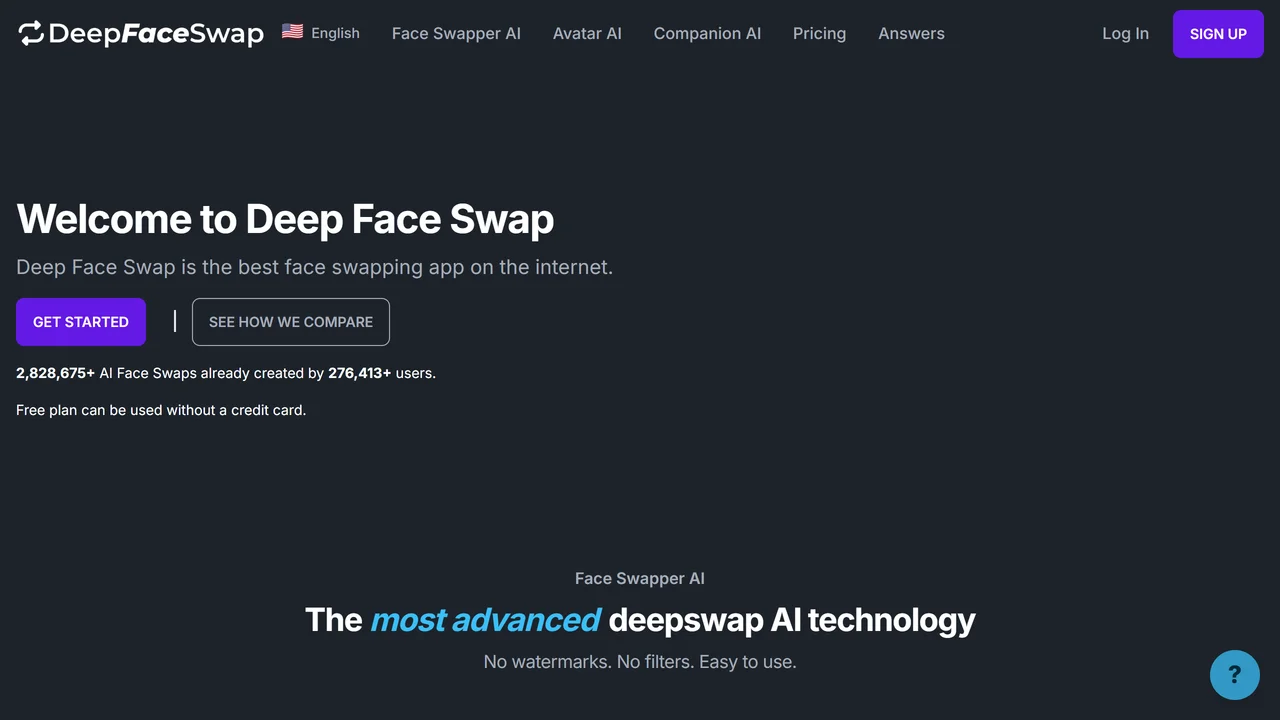The height and width of the screenshot is (720, 1280).
Task: Select Companion AI in navigation
Action: pyautogui.click(x=707, y=33)
